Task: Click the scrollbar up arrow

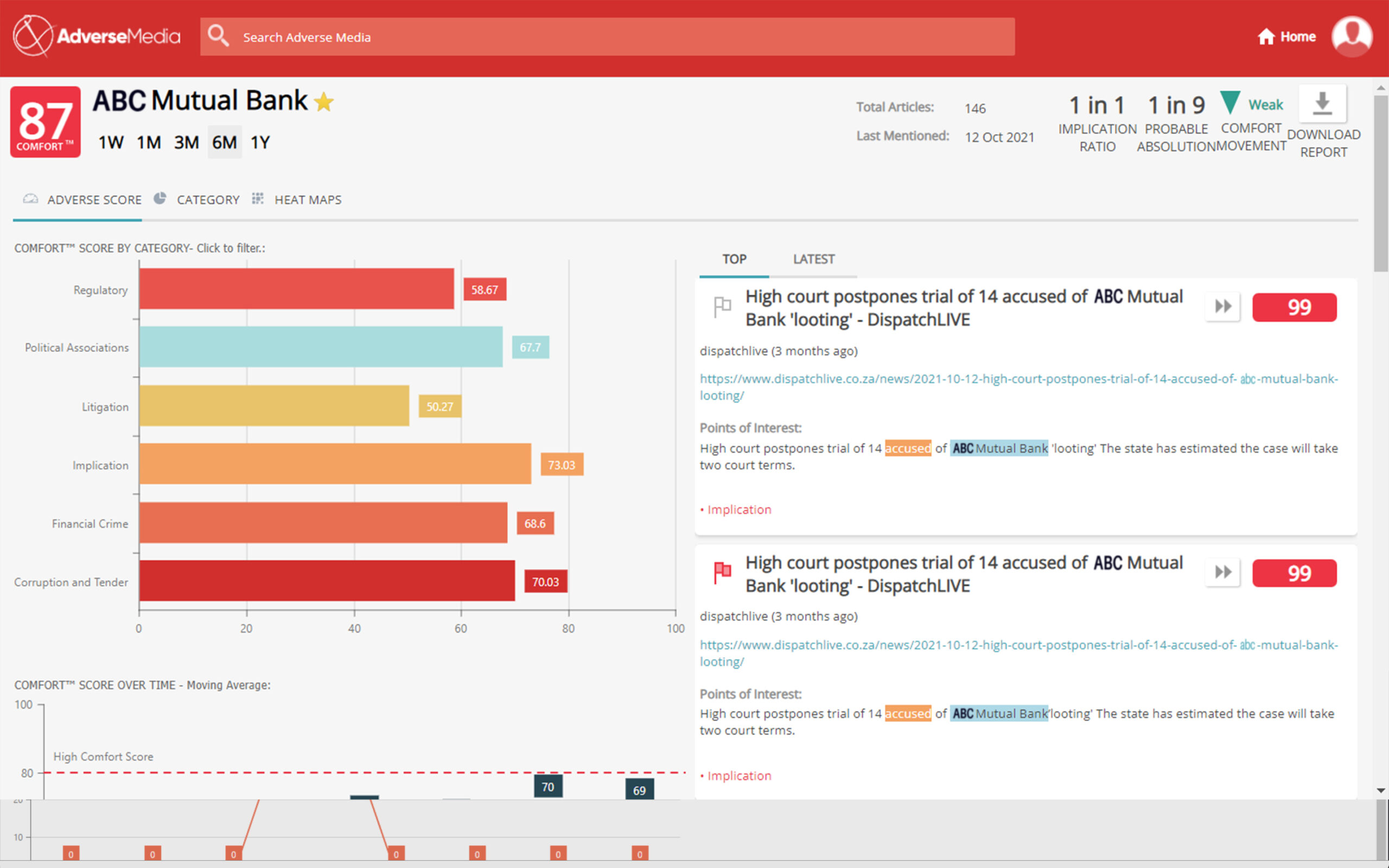Action: tap(1380, 88)
